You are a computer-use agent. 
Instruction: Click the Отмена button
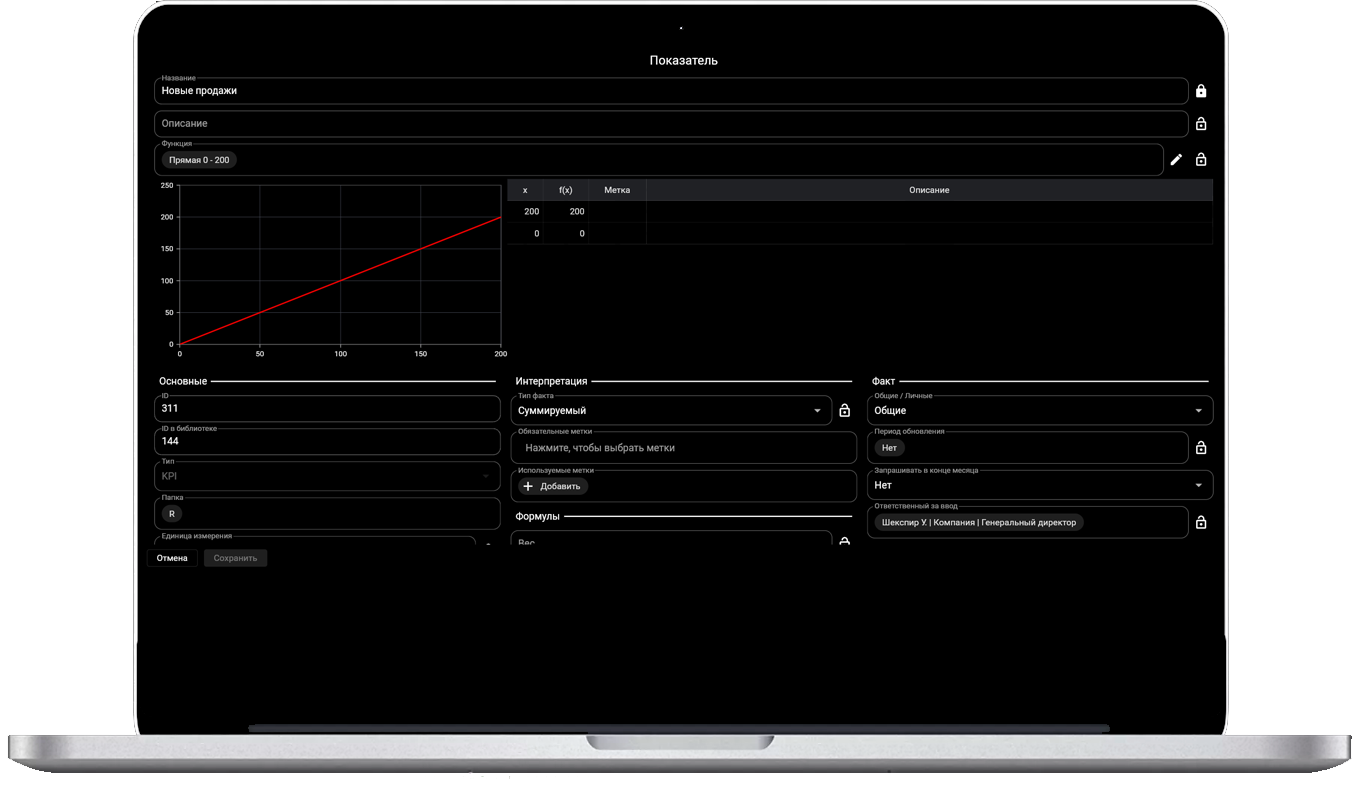tap(172, 558)
